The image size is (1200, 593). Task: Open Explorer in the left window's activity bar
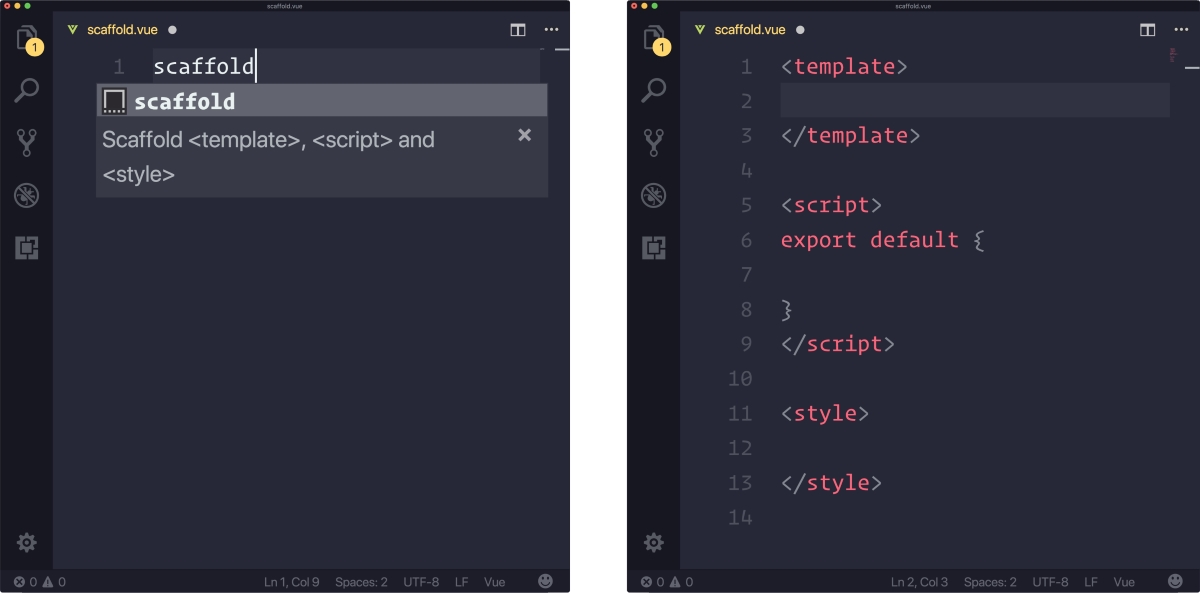tap(28, 40)
